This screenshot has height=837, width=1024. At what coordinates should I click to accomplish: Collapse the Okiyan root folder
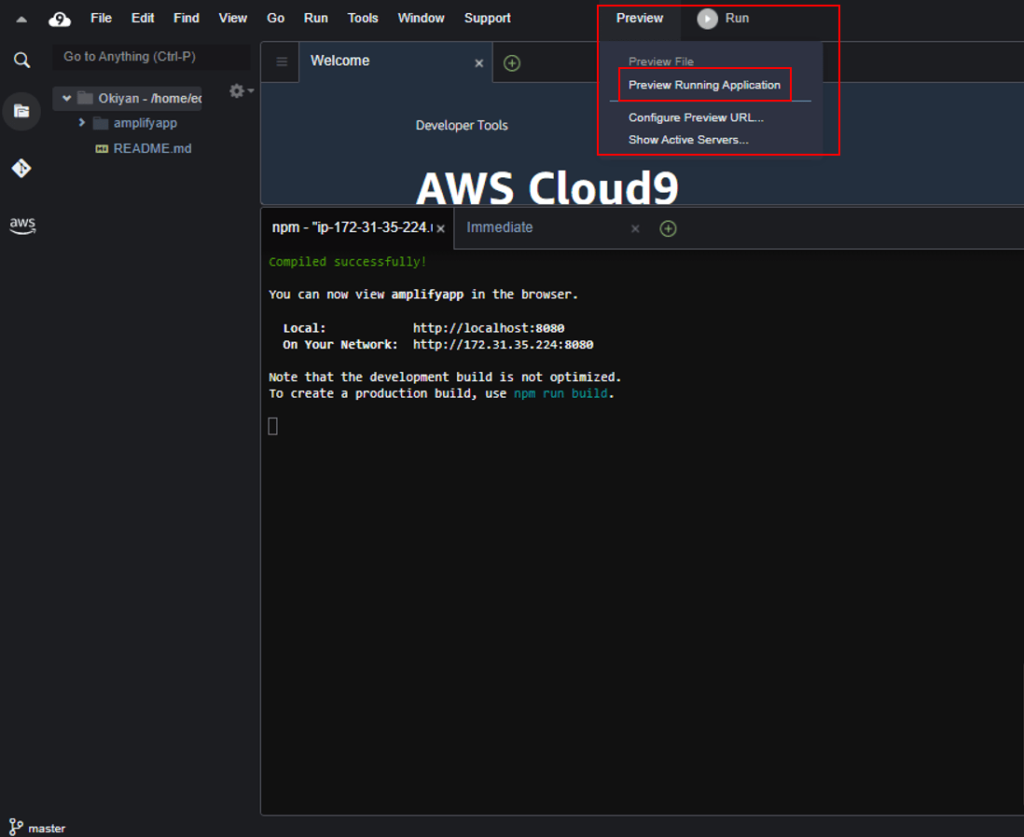coord(66,98)
